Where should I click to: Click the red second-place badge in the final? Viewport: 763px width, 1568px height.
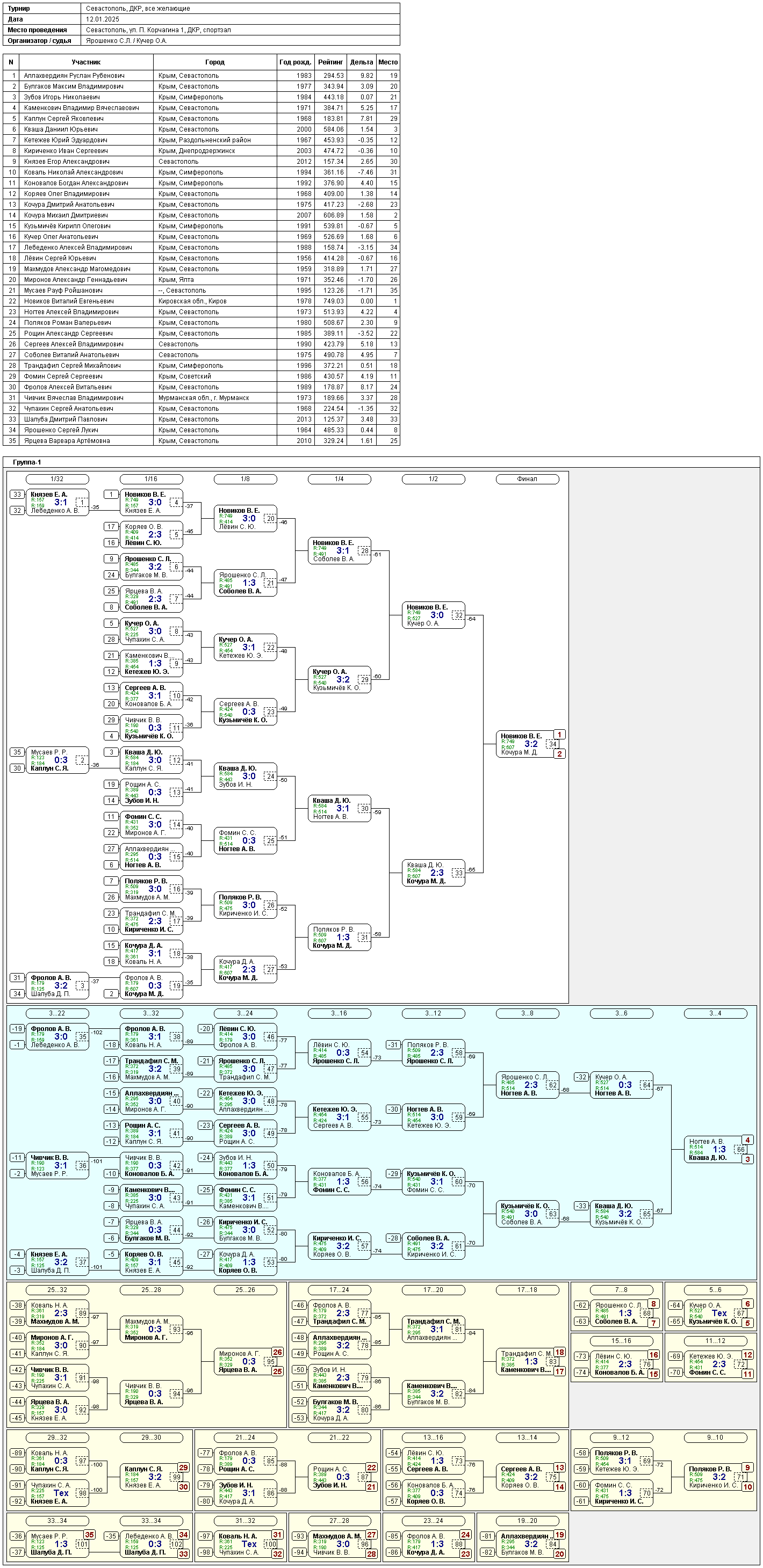click(559, 754)
